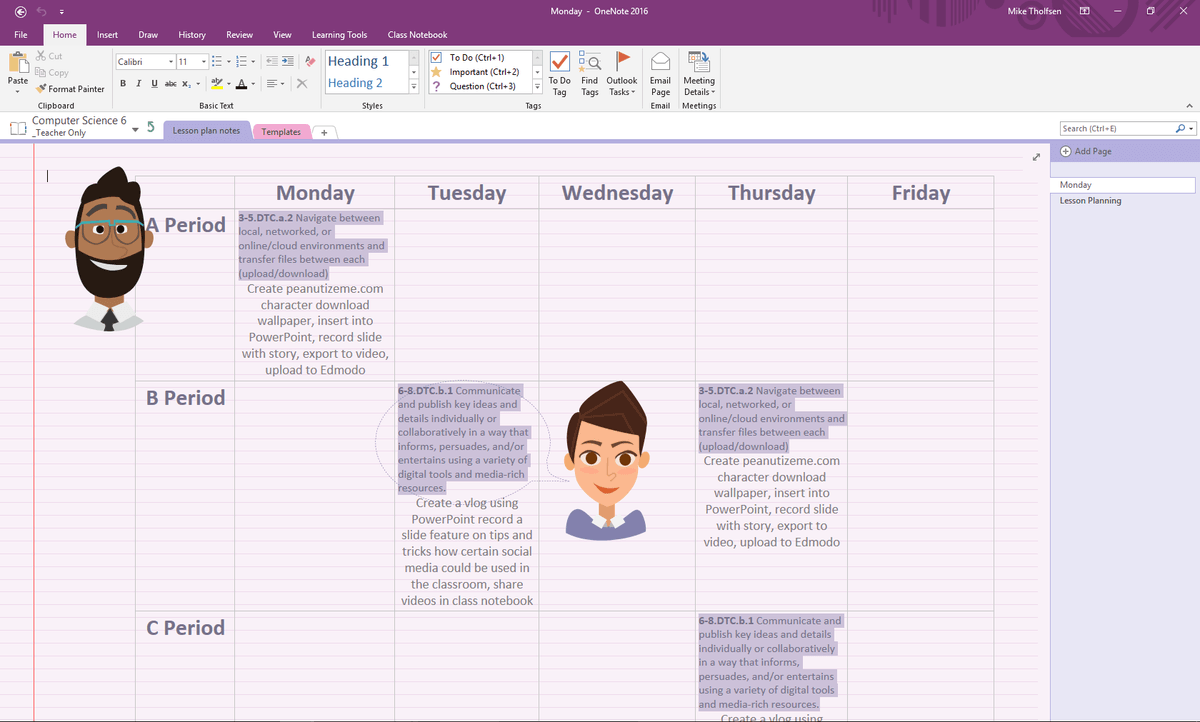Open the Outlook Tasks flag menu
Image resolution: width=1200 pixels, height=722 pixels.
(x=622, y=73)
